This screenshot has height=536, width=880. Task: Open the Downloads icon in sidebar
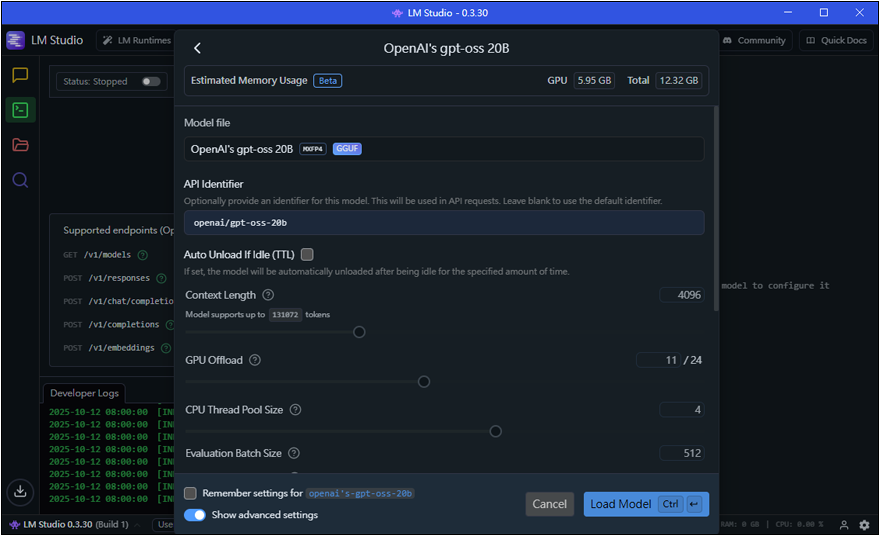tap(20, 491)
